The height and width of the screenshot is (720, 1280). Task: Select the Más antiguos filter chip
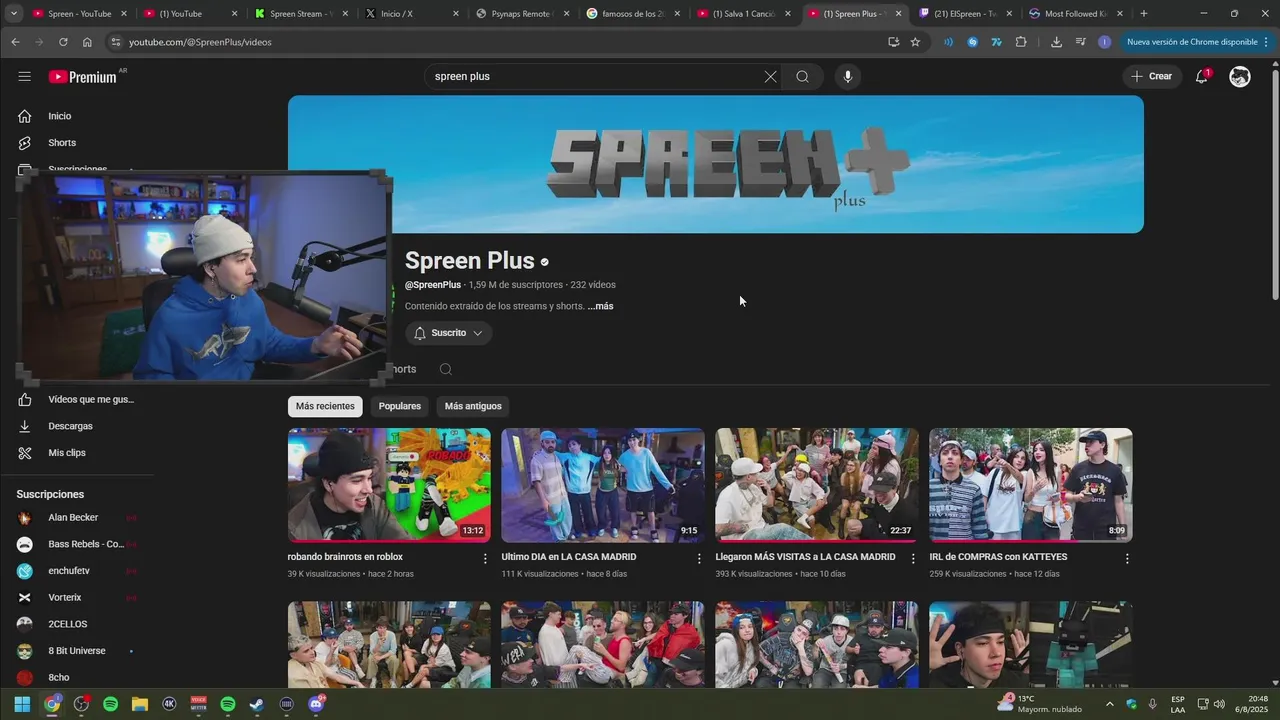[473, 406]
